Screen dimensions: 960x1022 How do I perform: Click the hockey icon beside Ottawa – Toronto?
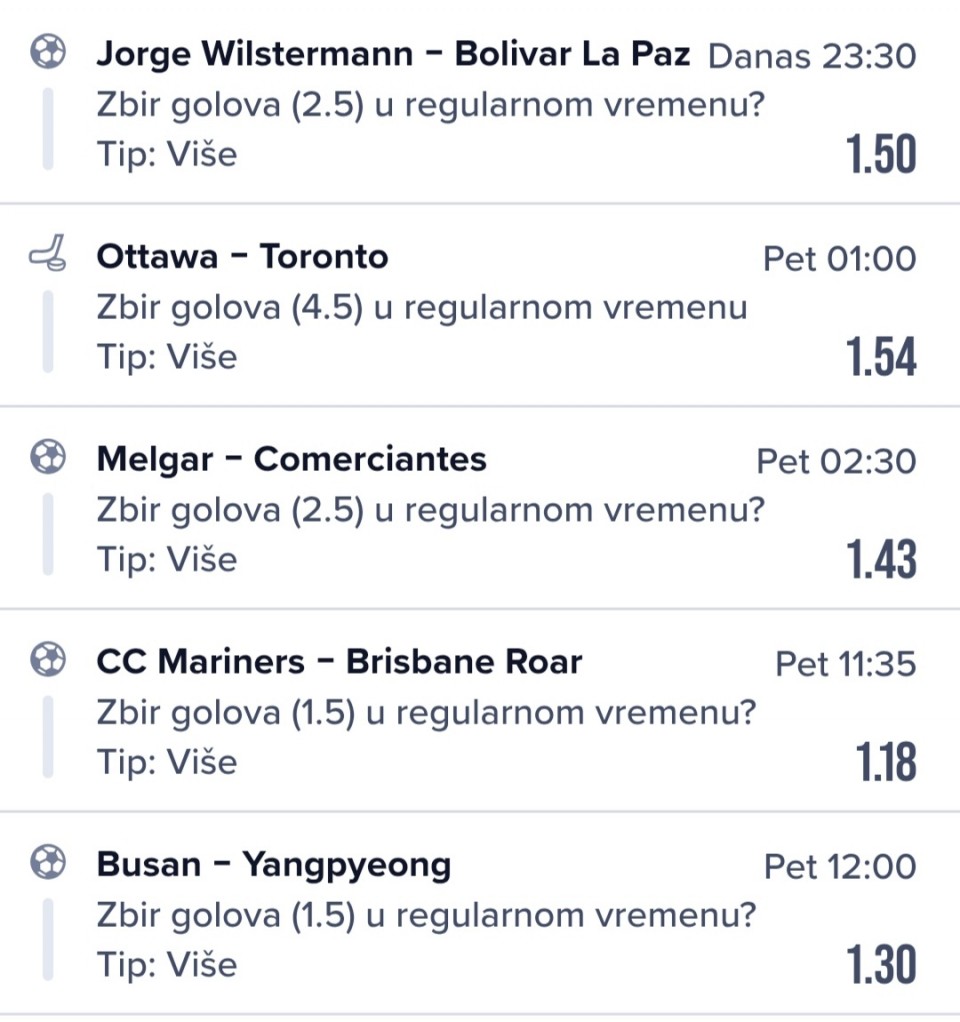48,253
